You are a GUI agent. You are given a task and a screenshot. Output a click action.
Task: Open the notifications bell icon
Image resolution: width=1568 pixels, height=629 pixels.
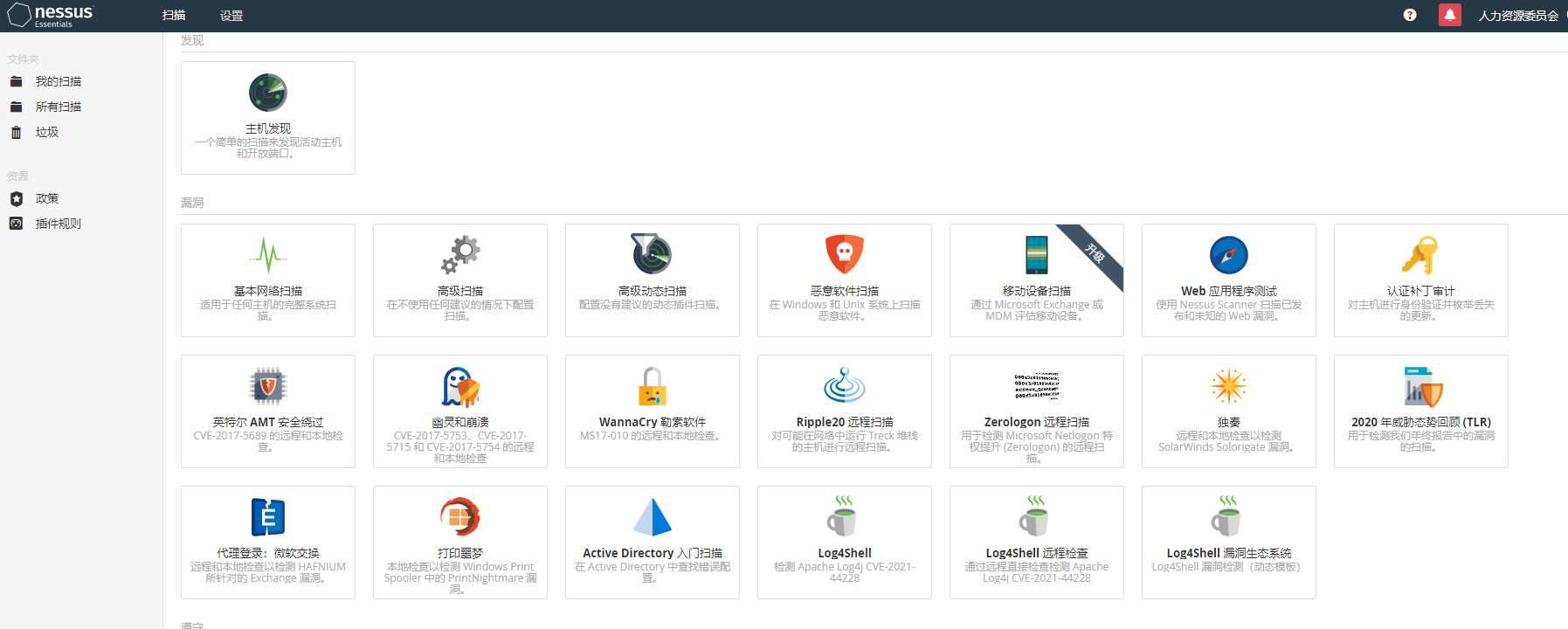pyautogui.click(x=1450, y=15)
